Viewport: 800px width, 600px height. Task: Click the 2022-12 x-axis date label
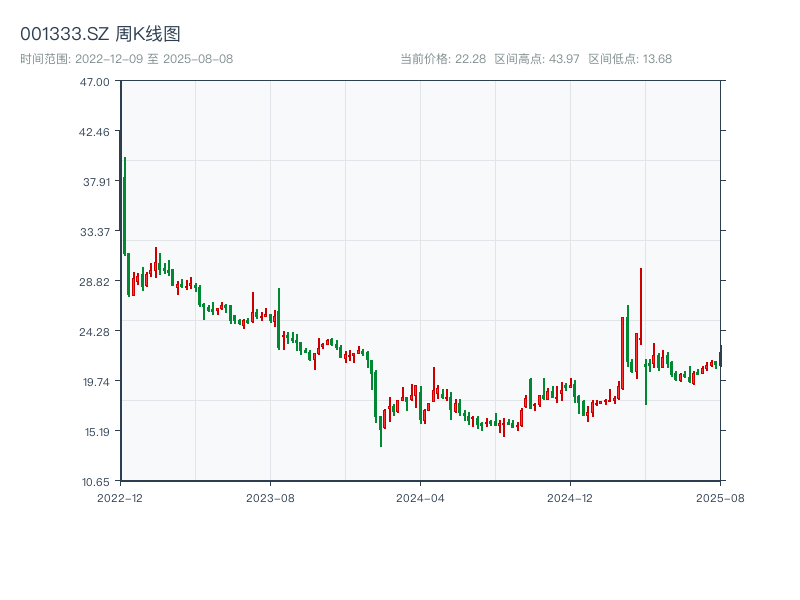[x=120, y=497]
